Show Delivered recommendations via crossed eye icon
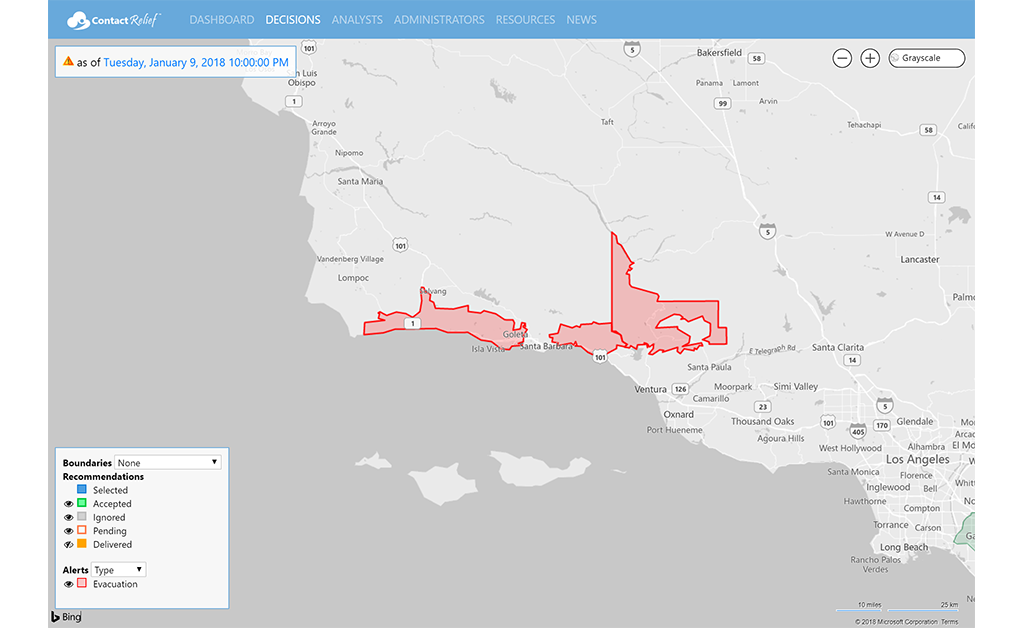The width and height of the screenshot is (1024, 628). (69, 545)
